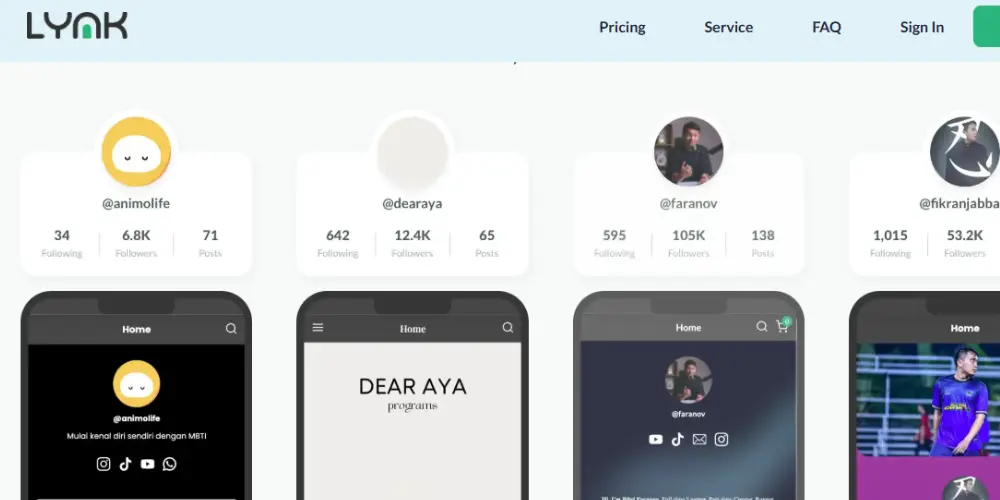Open the Pricing menu item
This screenshot has width=1000, height=500.
click(622, 27)
